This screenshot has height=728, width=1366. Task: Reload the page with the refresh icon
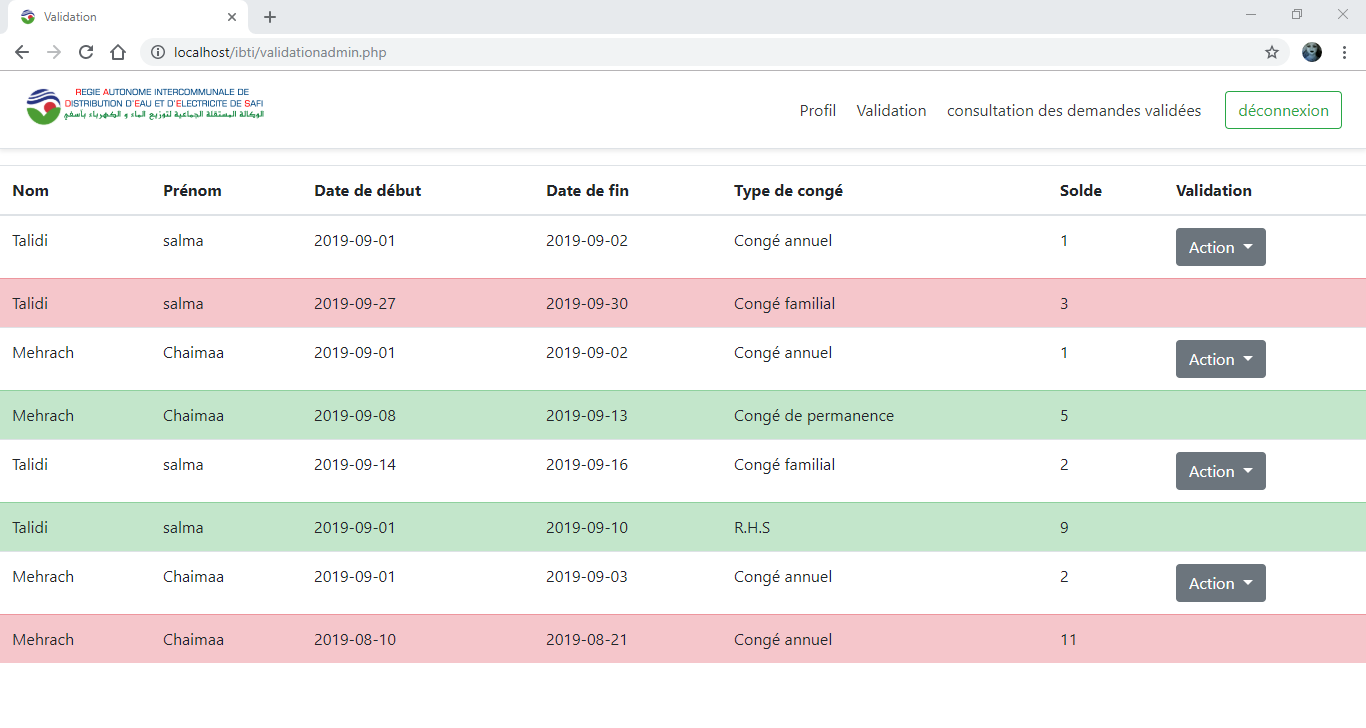point(86,51)
